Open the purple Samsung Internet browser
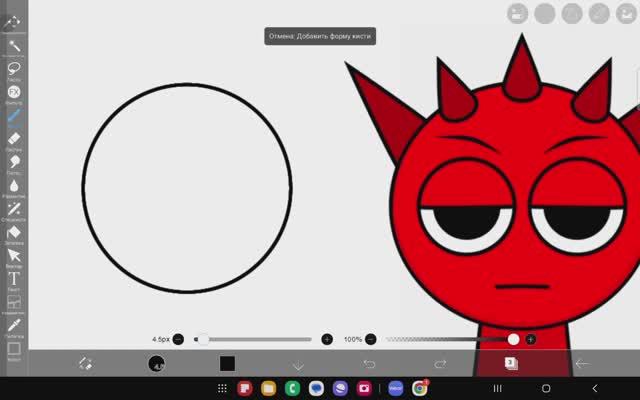 click(340, 388)
